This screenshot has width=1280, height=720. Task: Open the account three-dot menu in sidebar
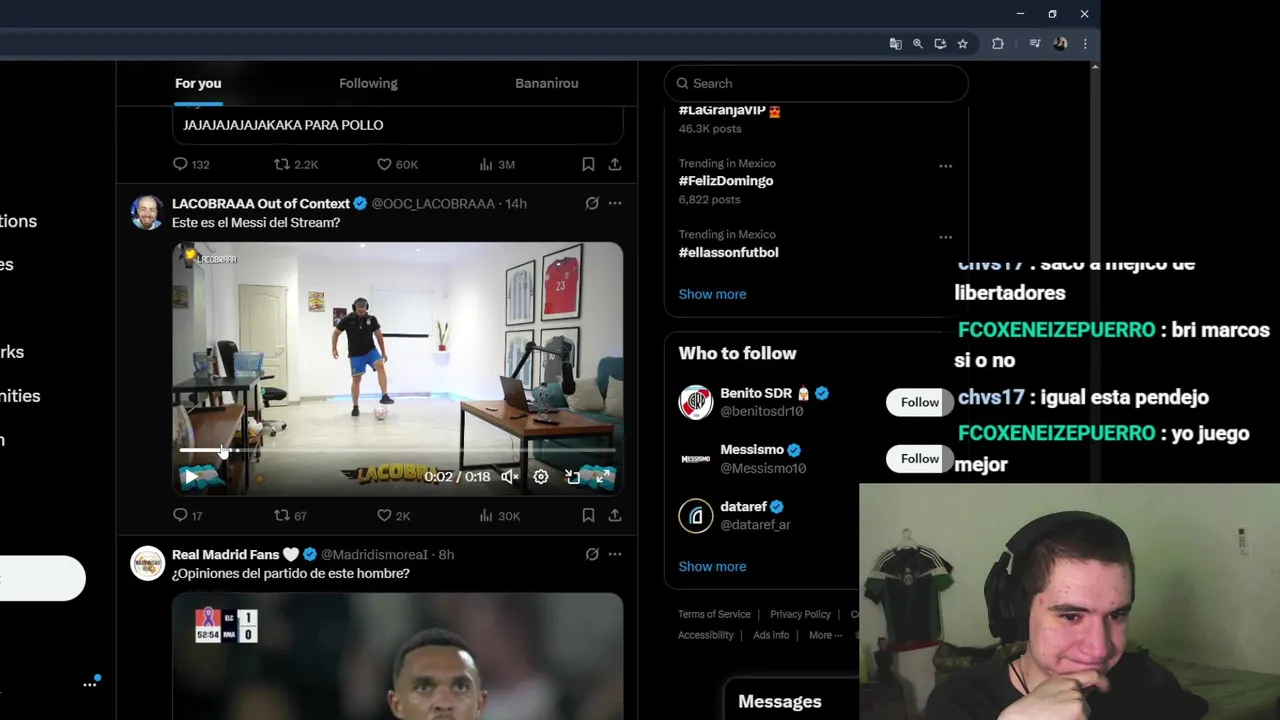point(90,684)
